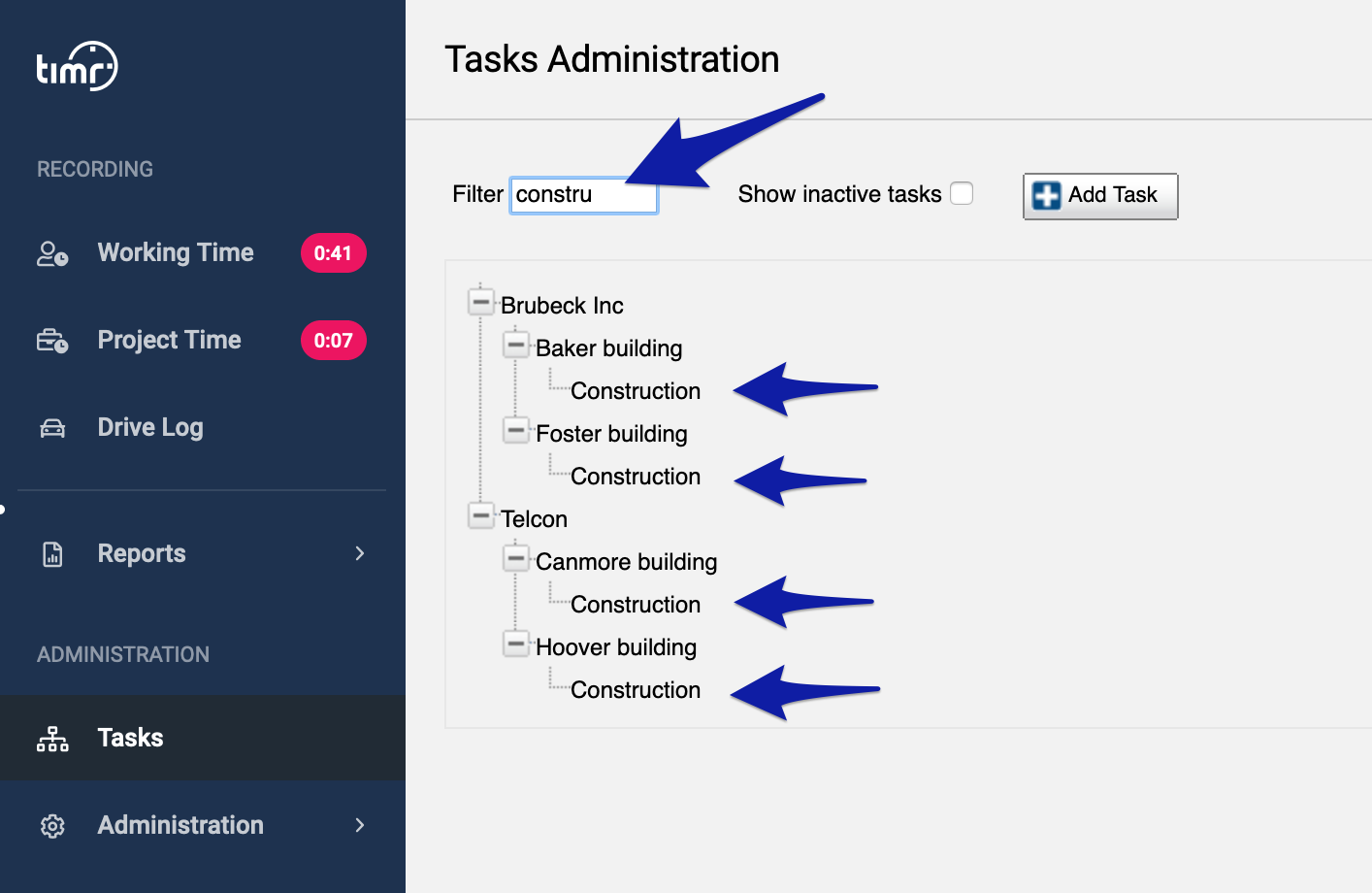The width and height of the screenshot is (1372, 893).
Task: Click the blue plus icon on Add Task
Action: click(1046, 195)
